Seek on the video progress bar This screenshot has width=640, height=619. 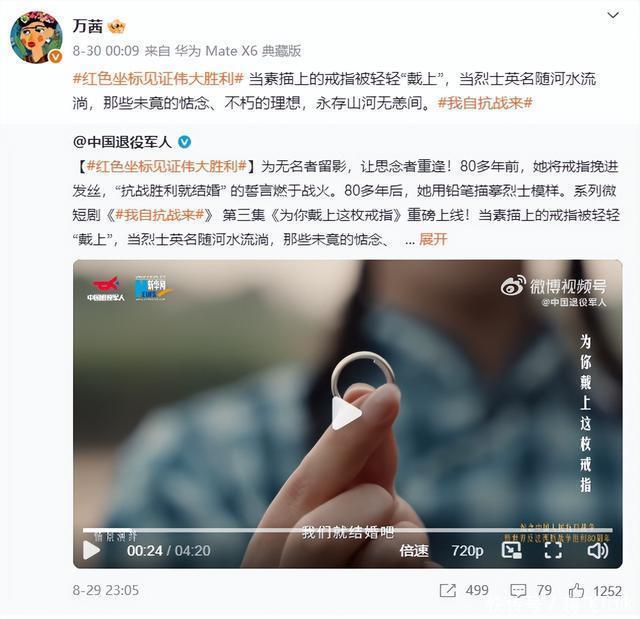tap(347, 530)
